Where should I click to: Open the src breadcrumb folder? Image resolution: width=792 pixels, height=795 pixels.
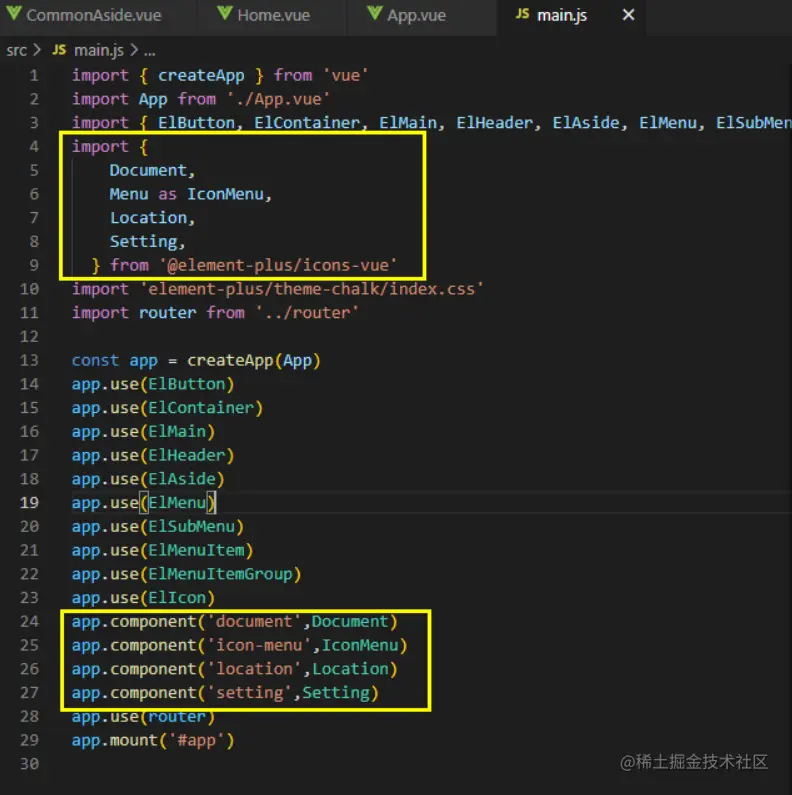click(x=16, y=50)
